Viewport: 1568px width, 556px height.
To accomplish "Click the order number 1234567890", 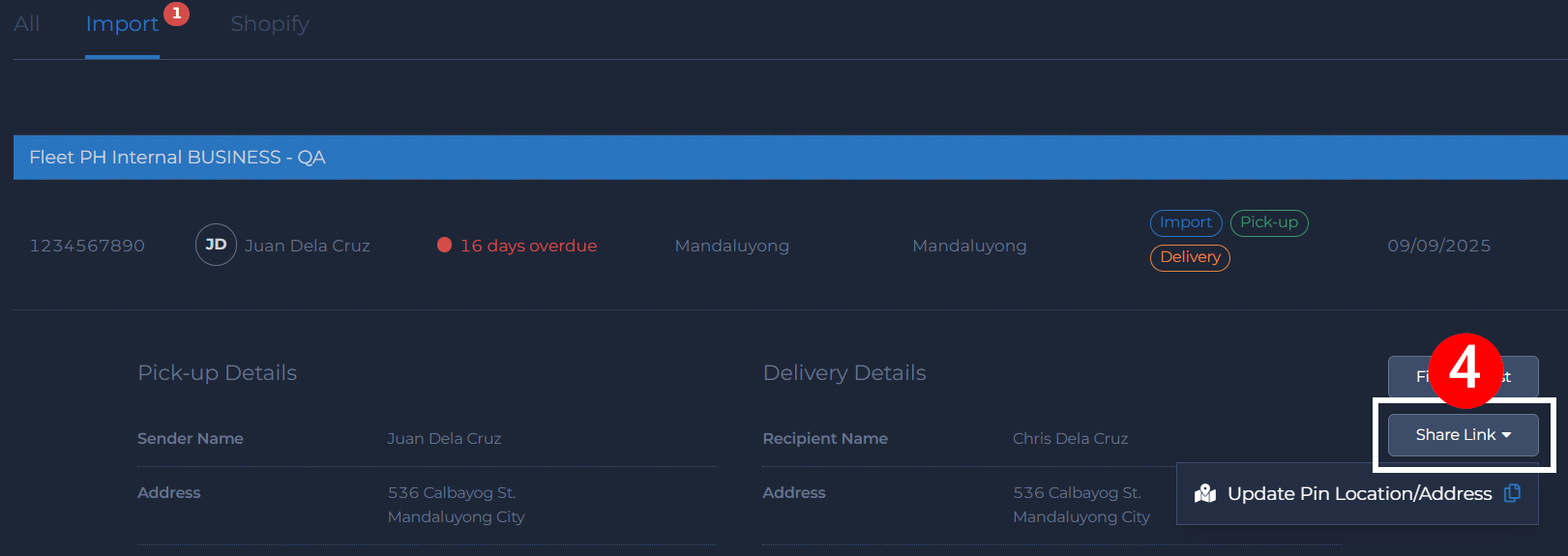I will [87, 246].
